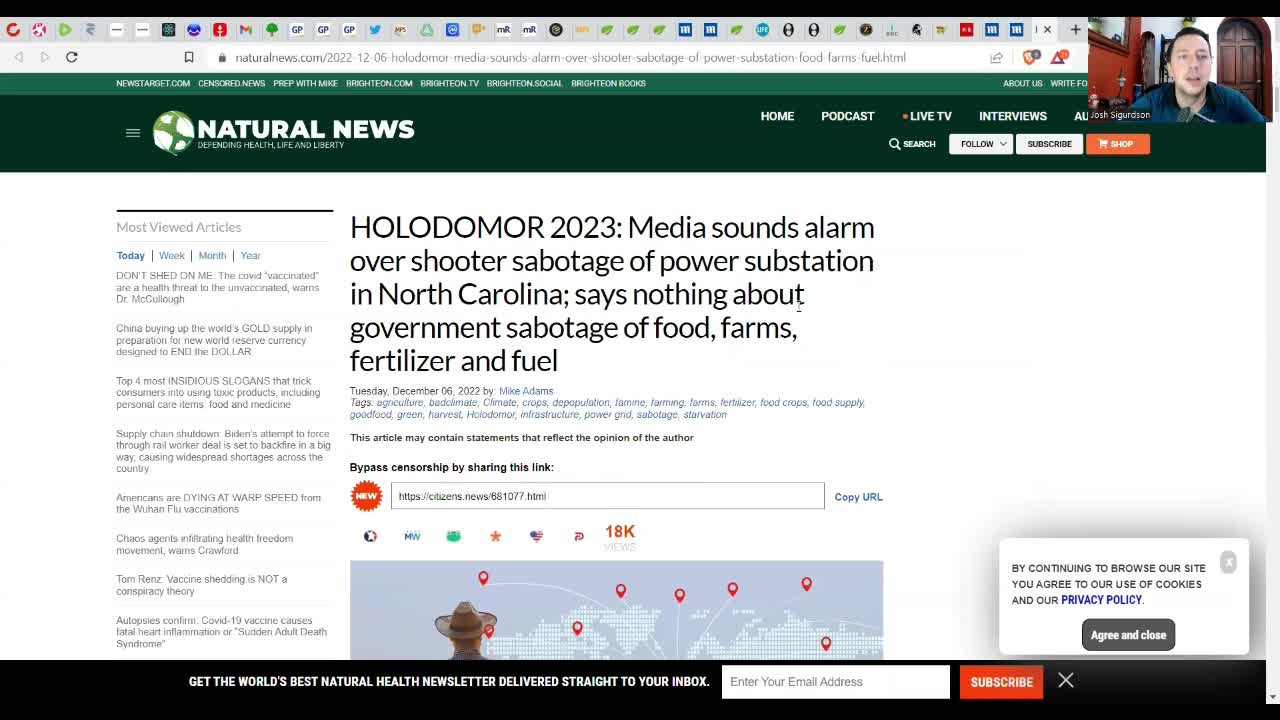Click the Natural News globe logo
This screenshot has width=1280, height=720.
(x=173, y=132)
